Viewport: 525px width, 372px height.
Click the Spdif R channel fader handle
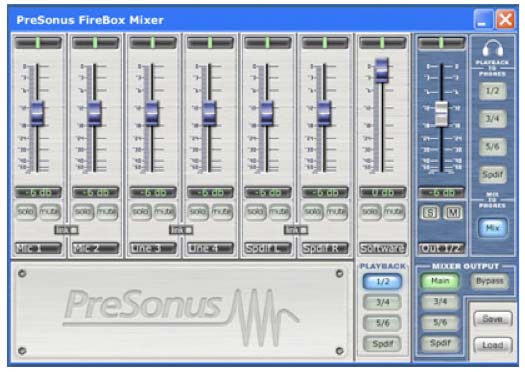pyautogui.click(x=324, y=114)
